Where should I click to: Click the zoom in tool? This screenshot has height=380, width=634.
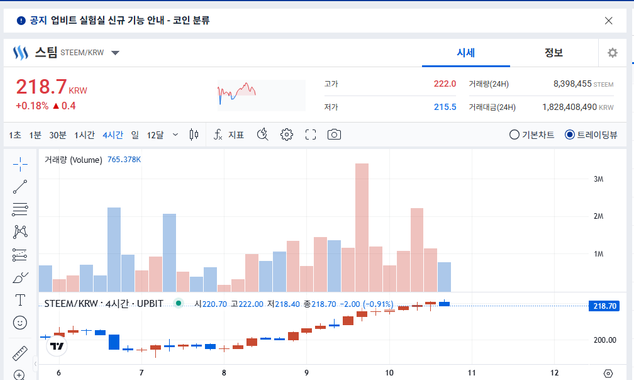click(19, 375)
